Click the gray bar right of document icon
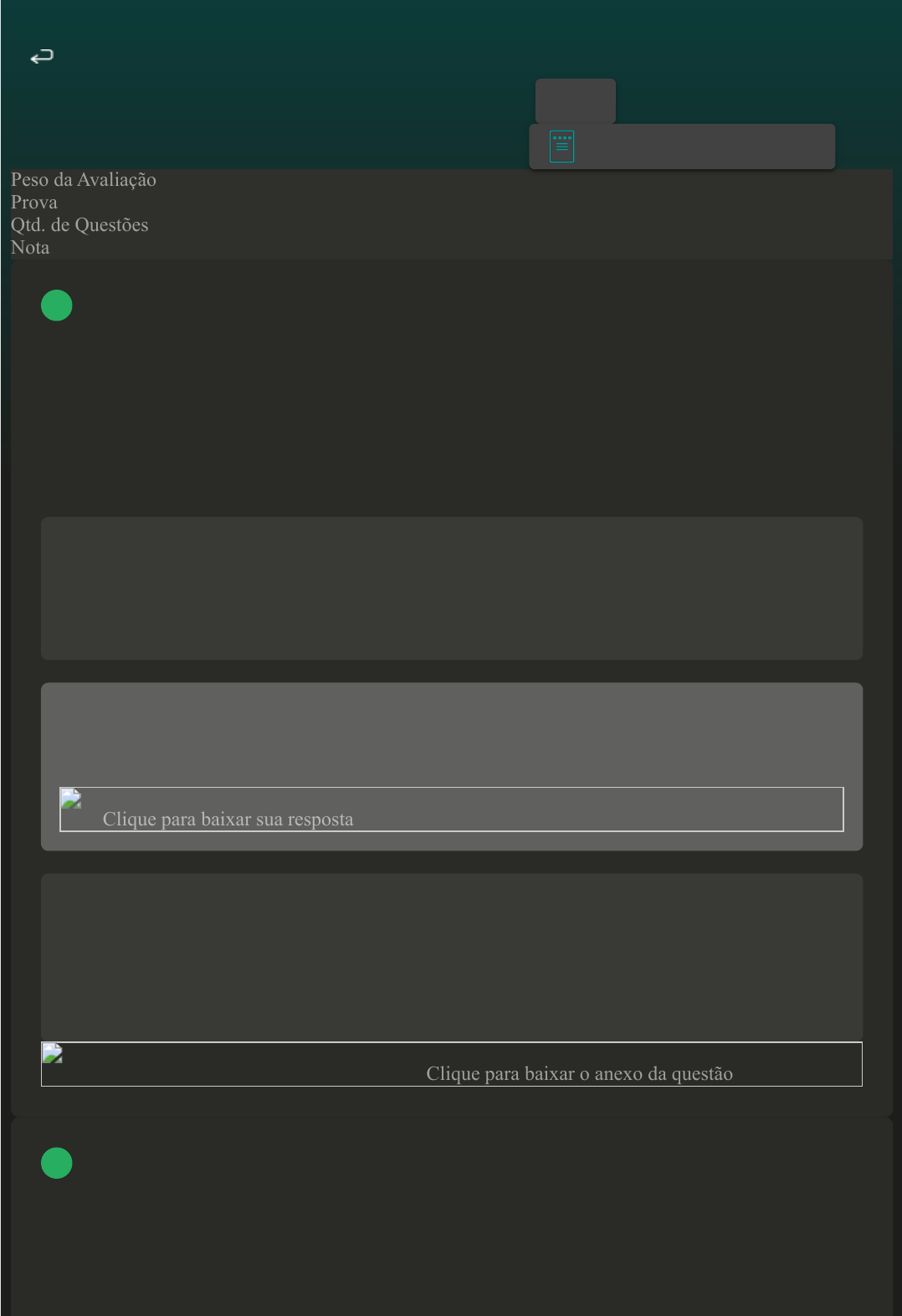Screen dimensions: 902x1316 (703, 147)
